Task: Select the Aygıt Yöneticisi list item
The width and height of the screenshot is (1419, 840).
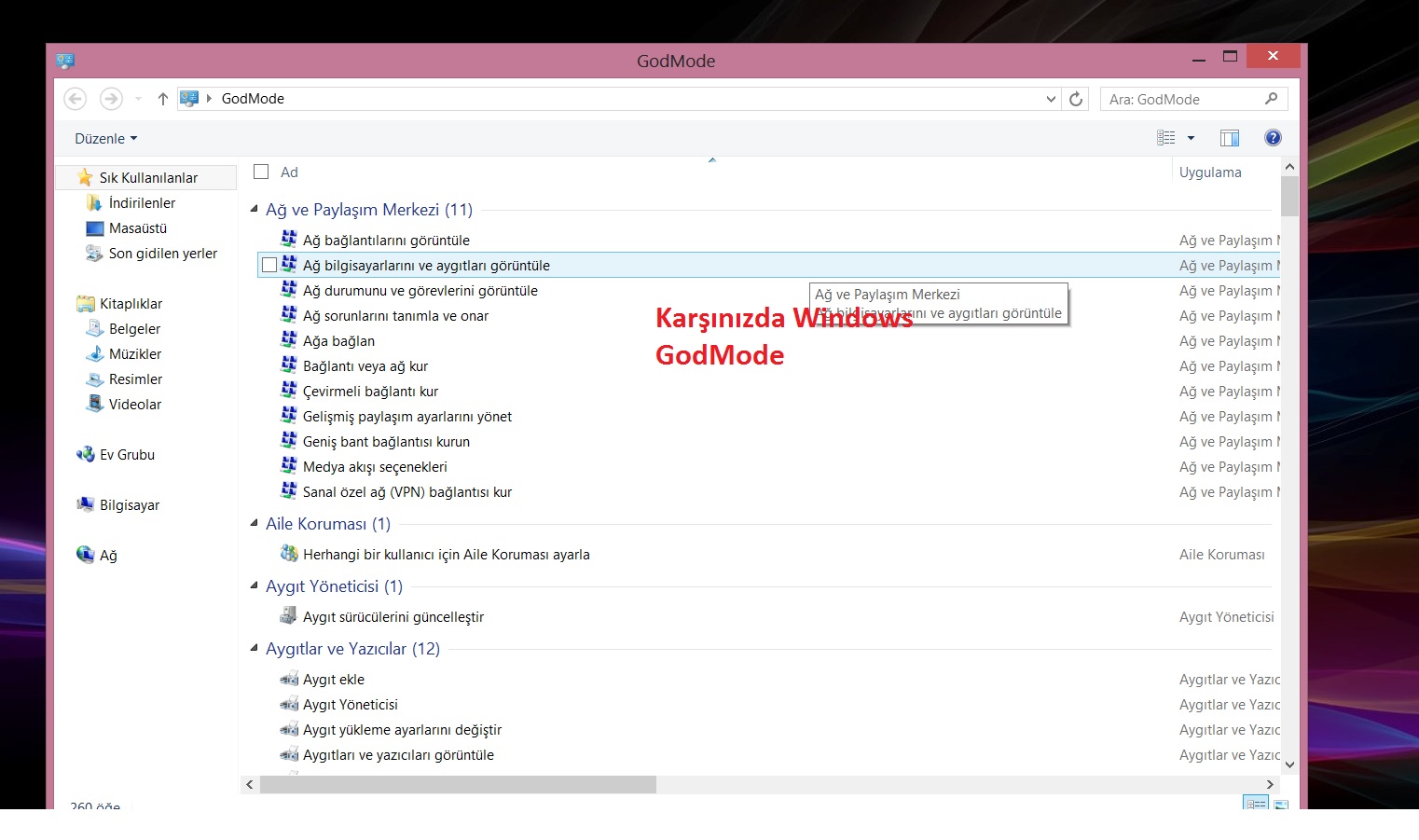Action: [351, 704]
